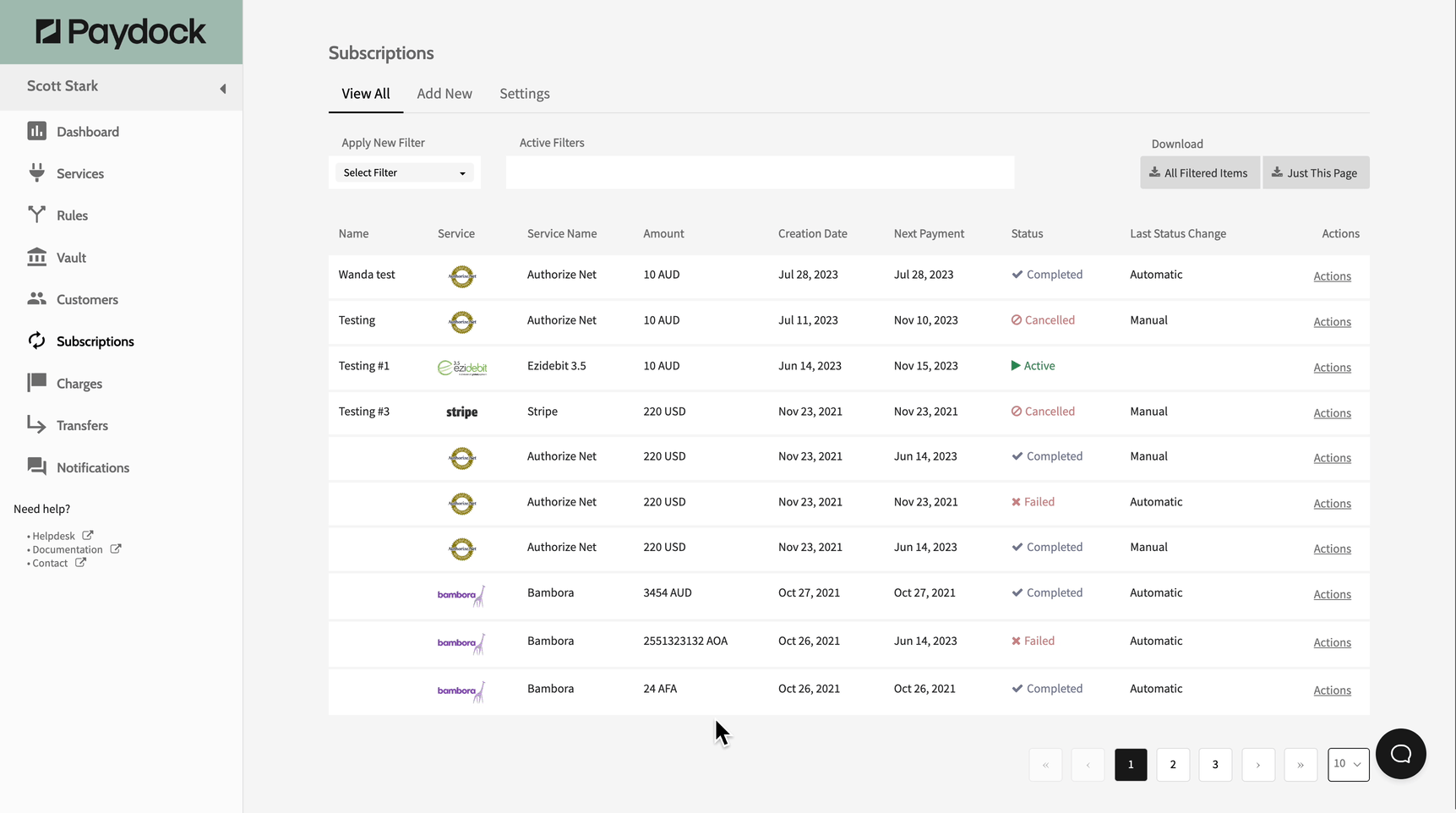Open the Select Filter dropdown
The height and width of the screenshot is (813, 1456).
pyautogui.click(x=404, y=172)
